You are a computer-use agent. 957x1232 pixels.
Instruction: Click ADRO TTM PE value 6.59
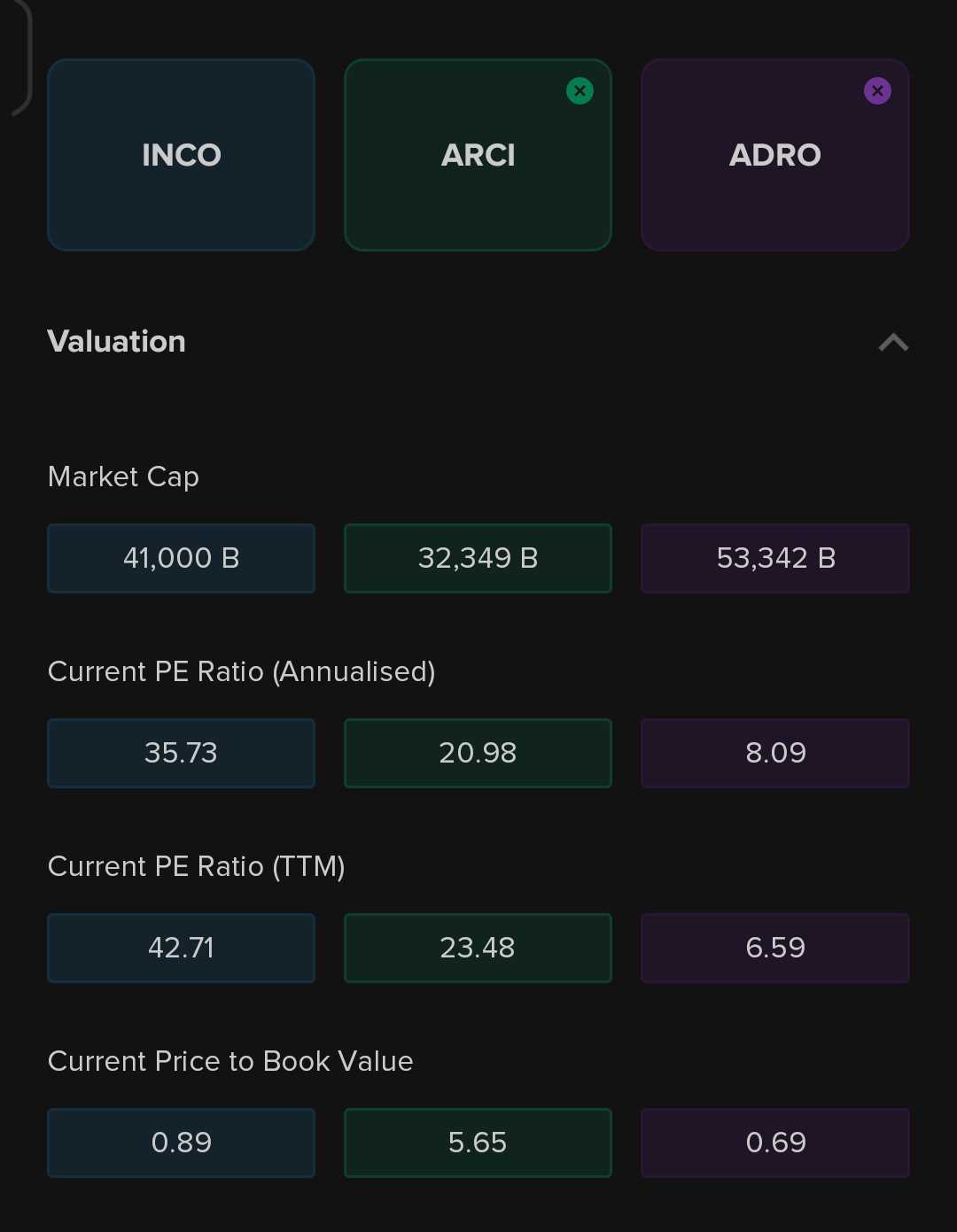point(774,948)
